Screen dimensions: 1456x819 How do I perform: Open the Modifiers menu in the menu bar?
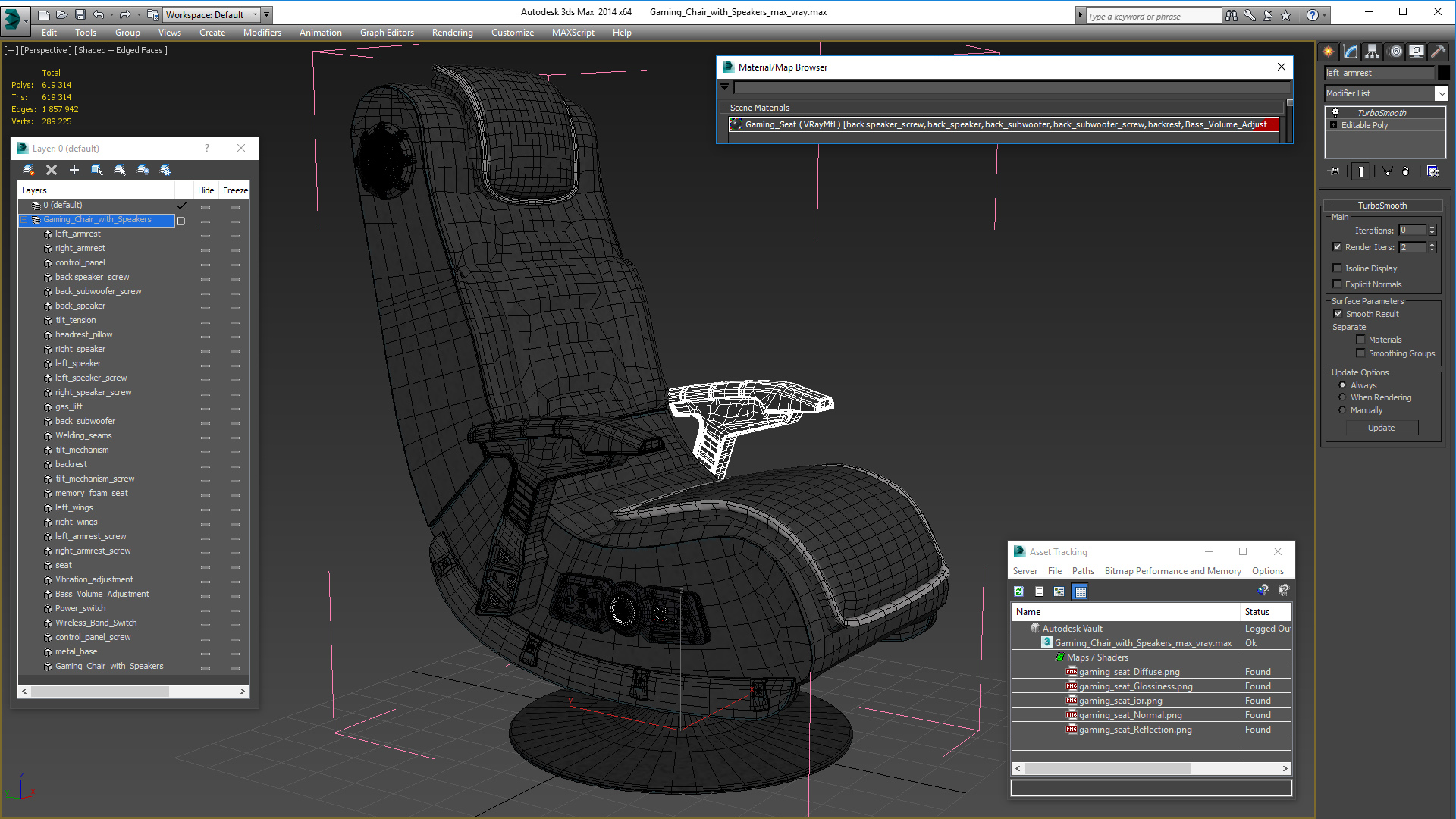[261, 32]
